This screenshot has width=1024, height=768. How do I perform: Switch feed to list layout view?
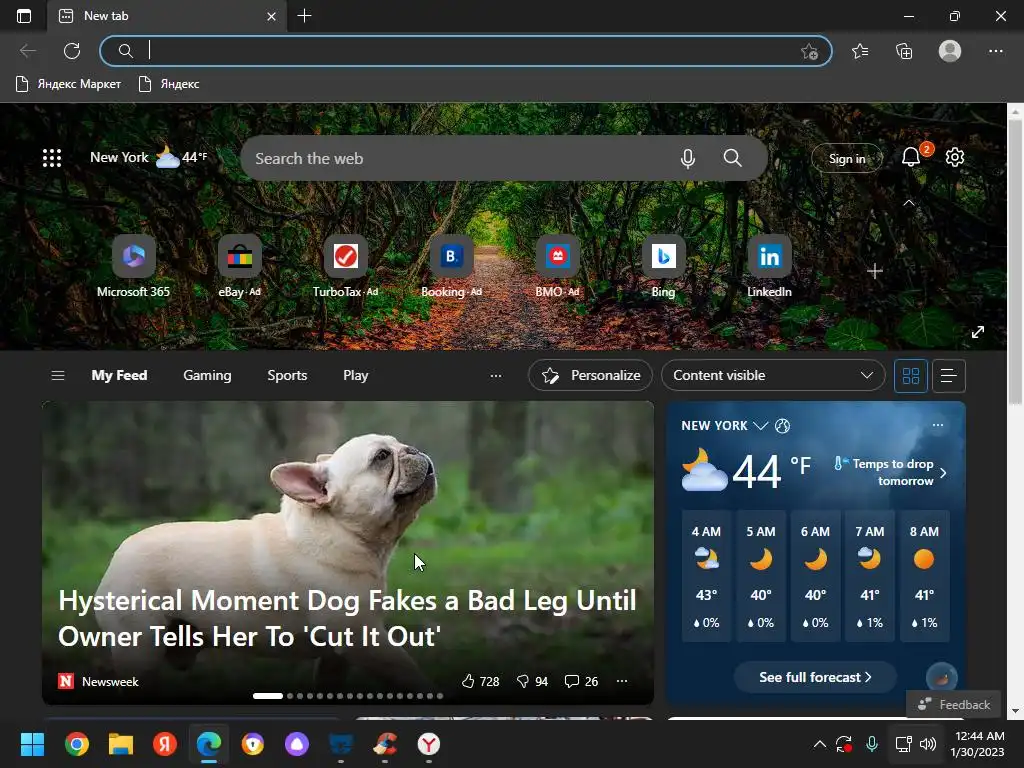coord(949,376)
